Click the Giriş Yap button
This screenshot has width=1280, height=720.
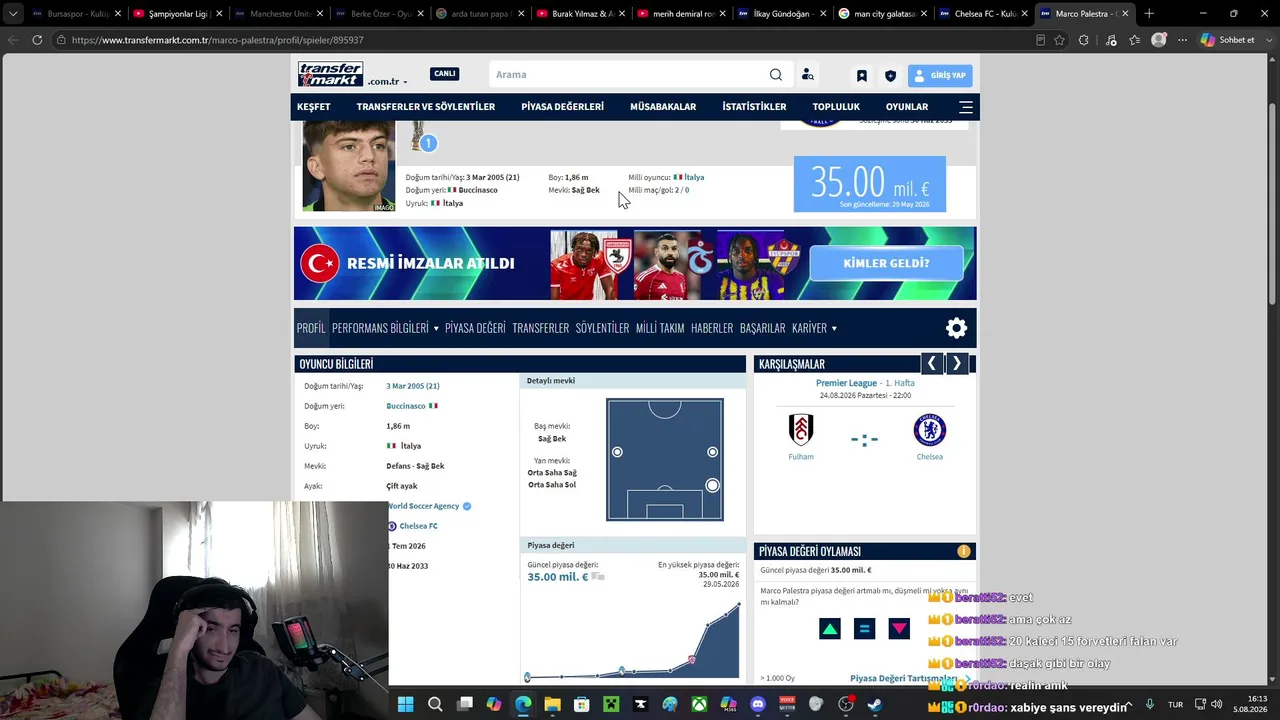[x=940, y=76]
